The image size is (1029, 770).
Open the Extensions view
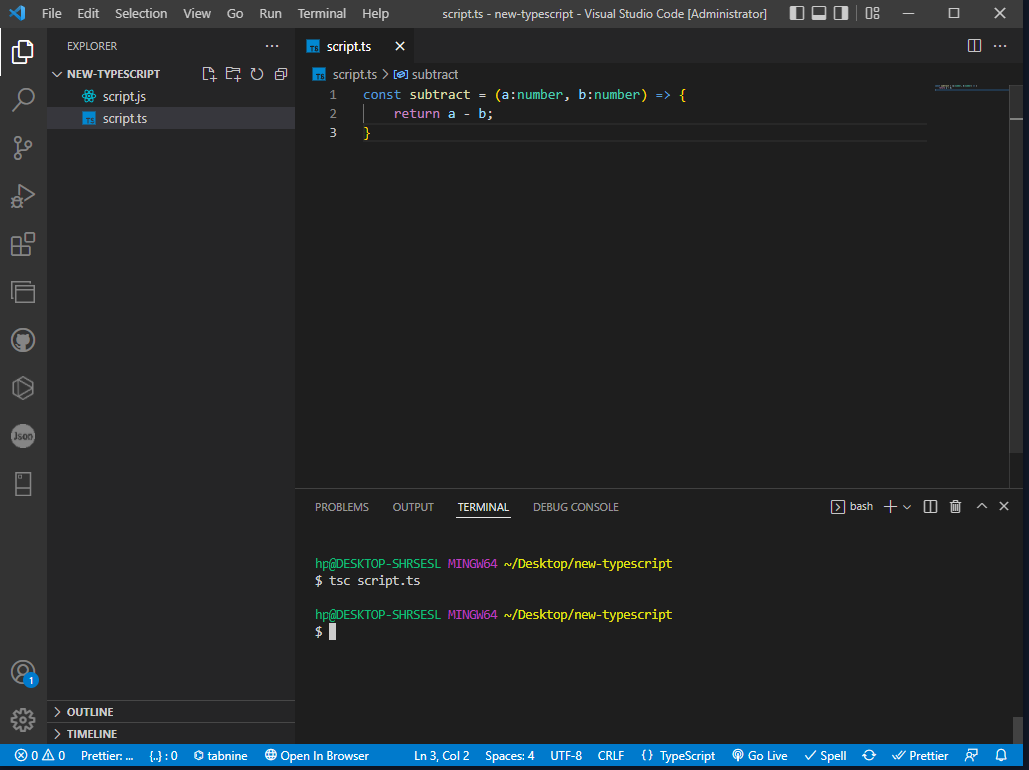[23, 244]
